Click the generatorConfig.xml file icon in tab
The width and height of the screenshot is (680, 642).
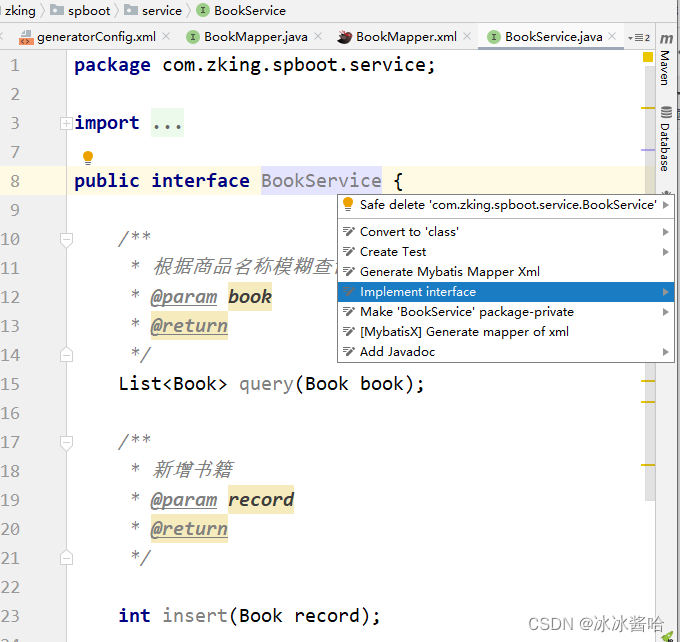(x=26, y=37)
